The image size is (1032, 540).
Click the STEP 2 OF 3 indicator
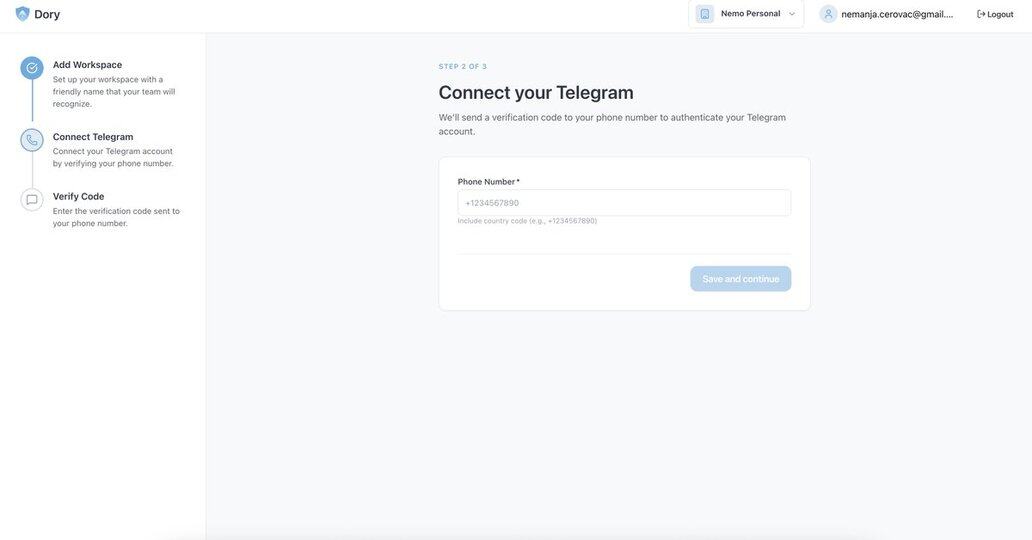[463, 67]
